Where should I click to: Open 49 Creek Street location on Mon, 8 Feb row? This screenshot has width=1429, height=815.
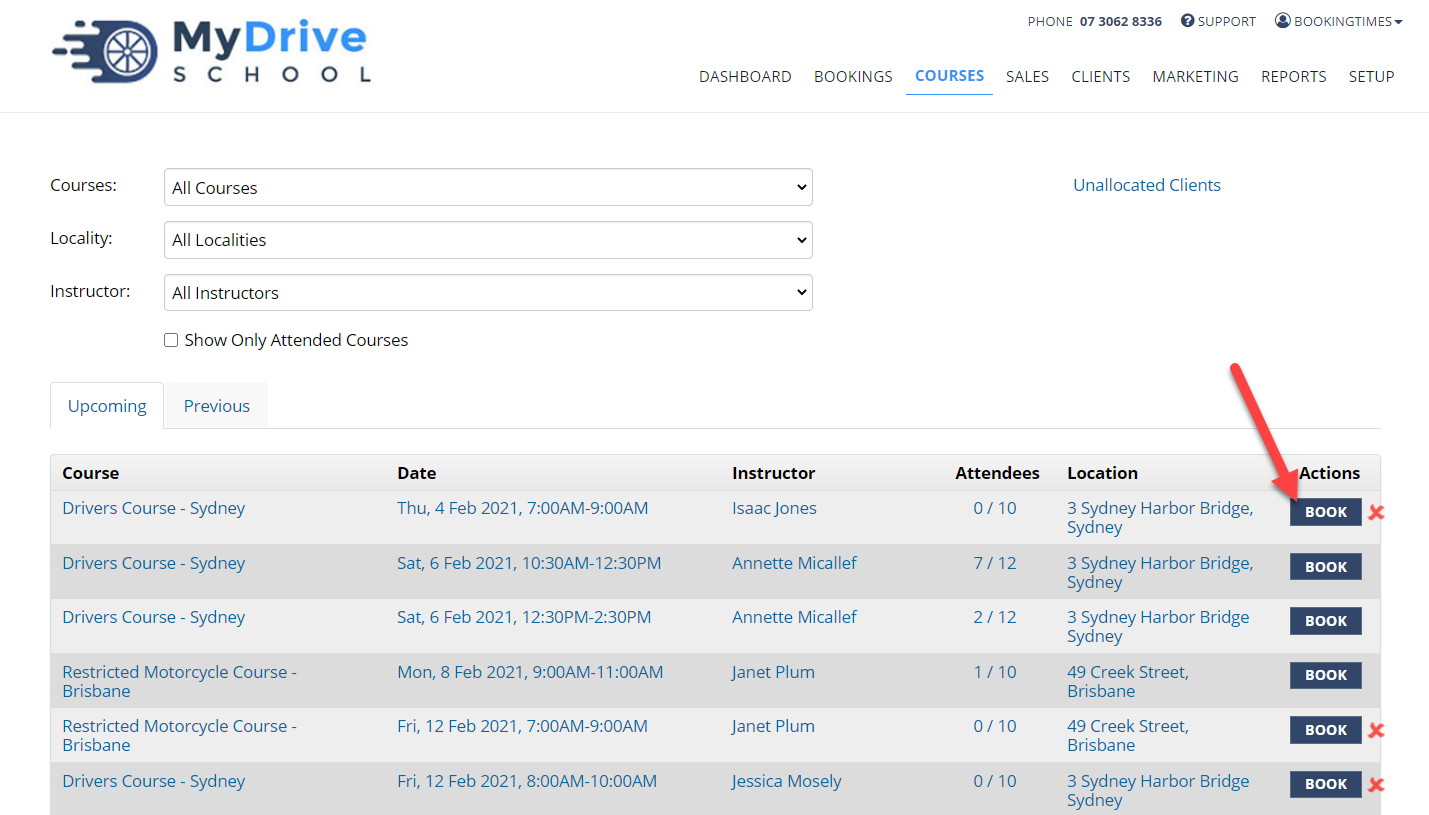[1128, 681]
